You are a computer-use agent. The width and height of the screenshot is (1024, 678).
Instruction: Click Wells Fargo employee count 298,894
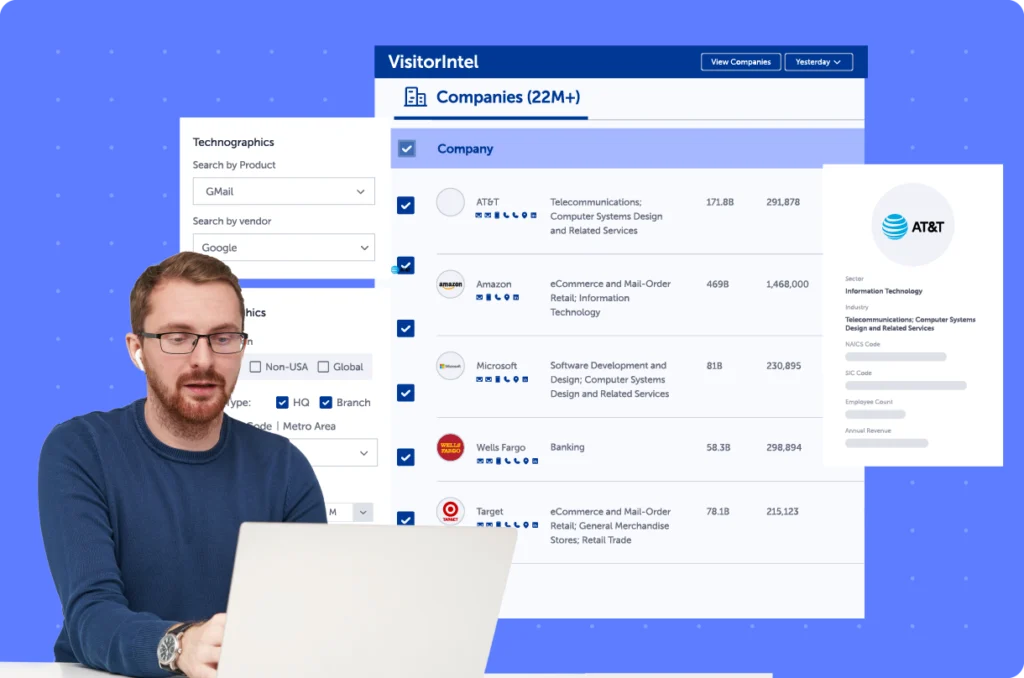pos(784,447)
